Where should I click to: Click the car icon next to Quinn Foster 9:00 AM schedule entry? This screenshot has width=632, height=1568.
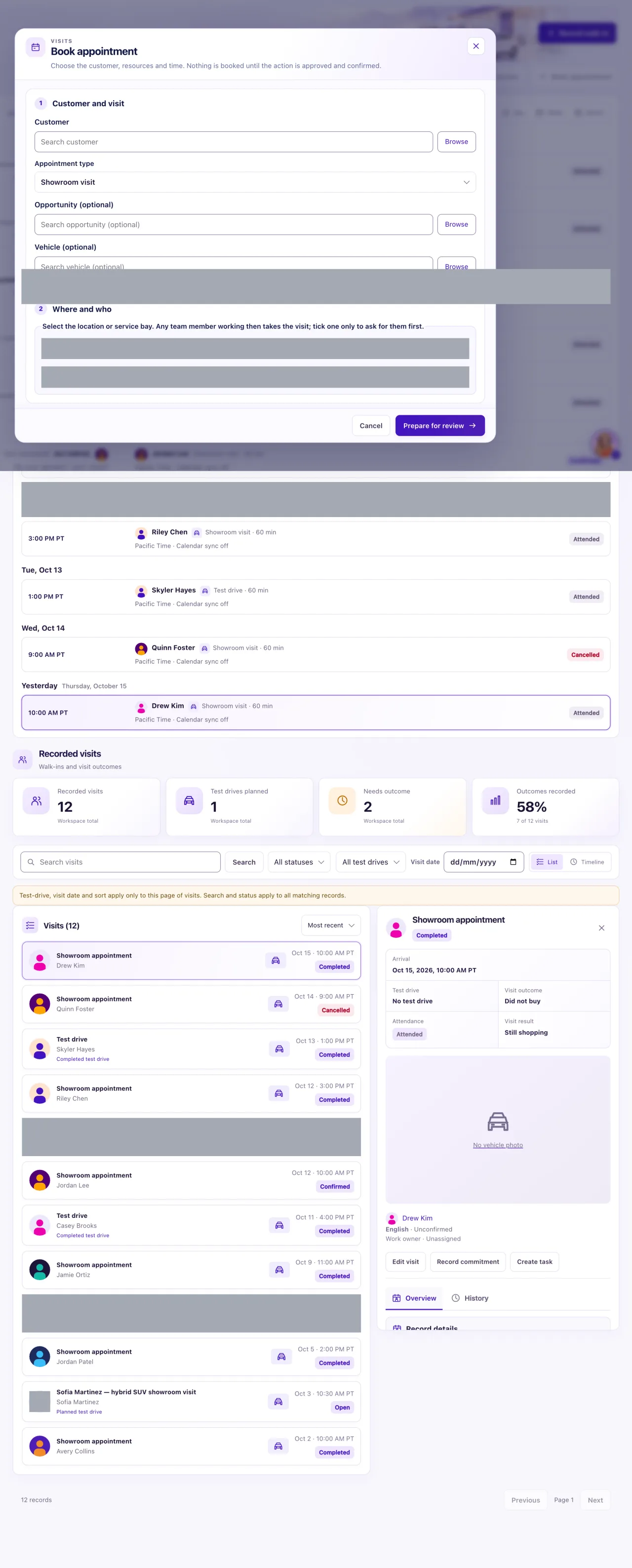(x=204, y=648)
